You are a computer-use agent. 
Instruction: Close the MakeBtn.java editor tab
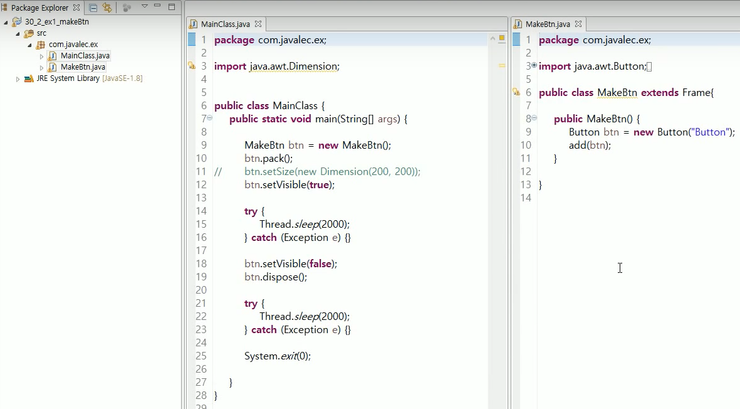(x=577, y=23)
